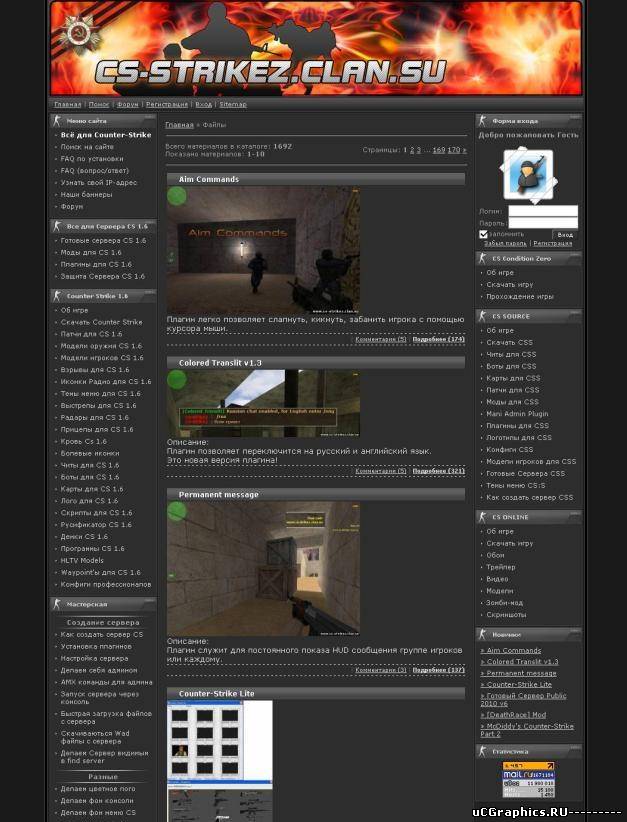Open Вход in the top navigation bar
Viewport: 627px width, 822px height.
pyautogui.click(x=203, y=104)
